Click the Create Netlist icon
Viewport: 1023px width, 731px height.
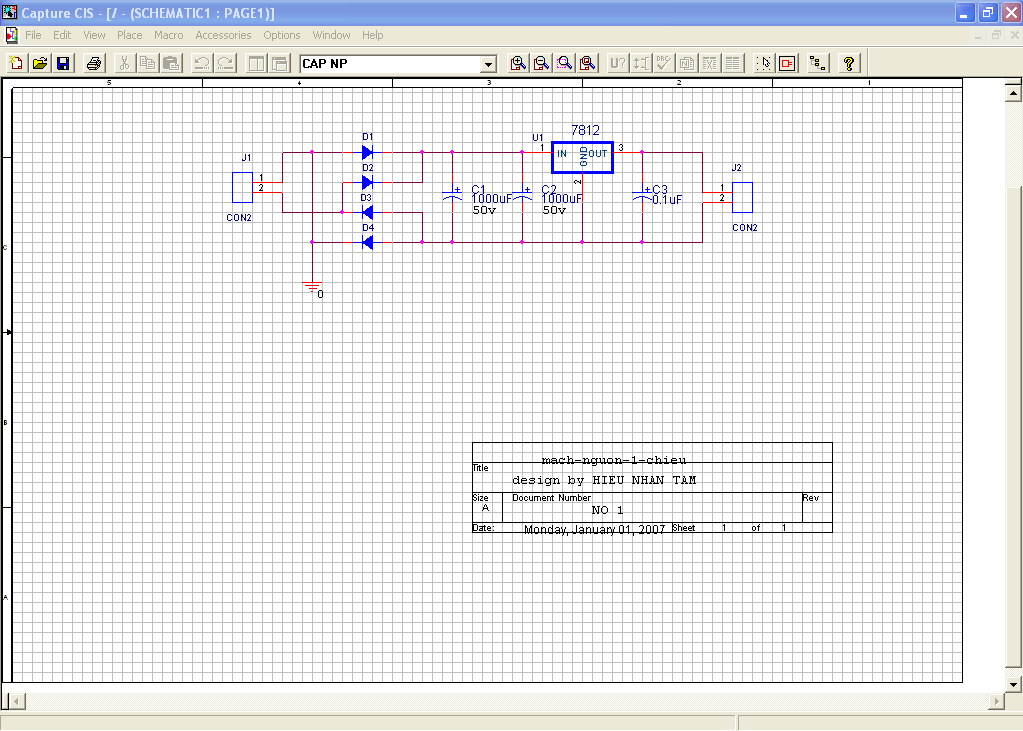coord(686,63)
